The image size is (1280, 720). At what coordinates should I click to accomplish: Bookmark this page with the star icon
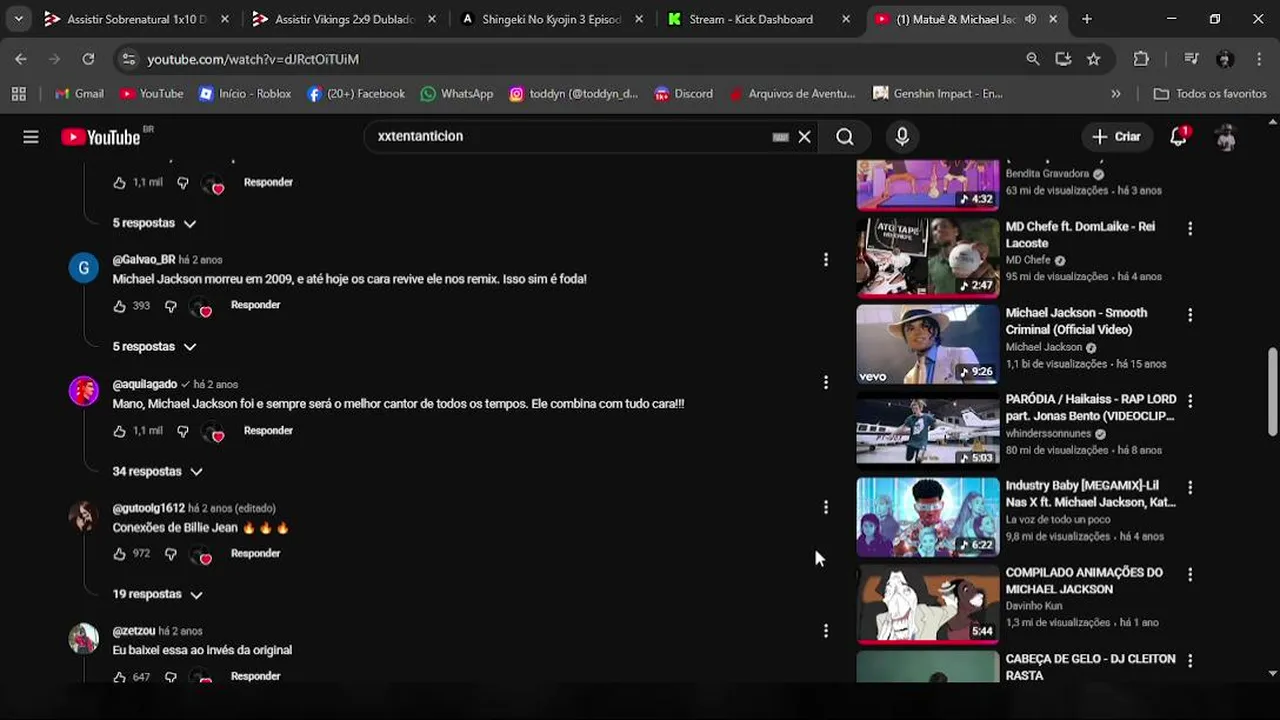coord(1094,59)
